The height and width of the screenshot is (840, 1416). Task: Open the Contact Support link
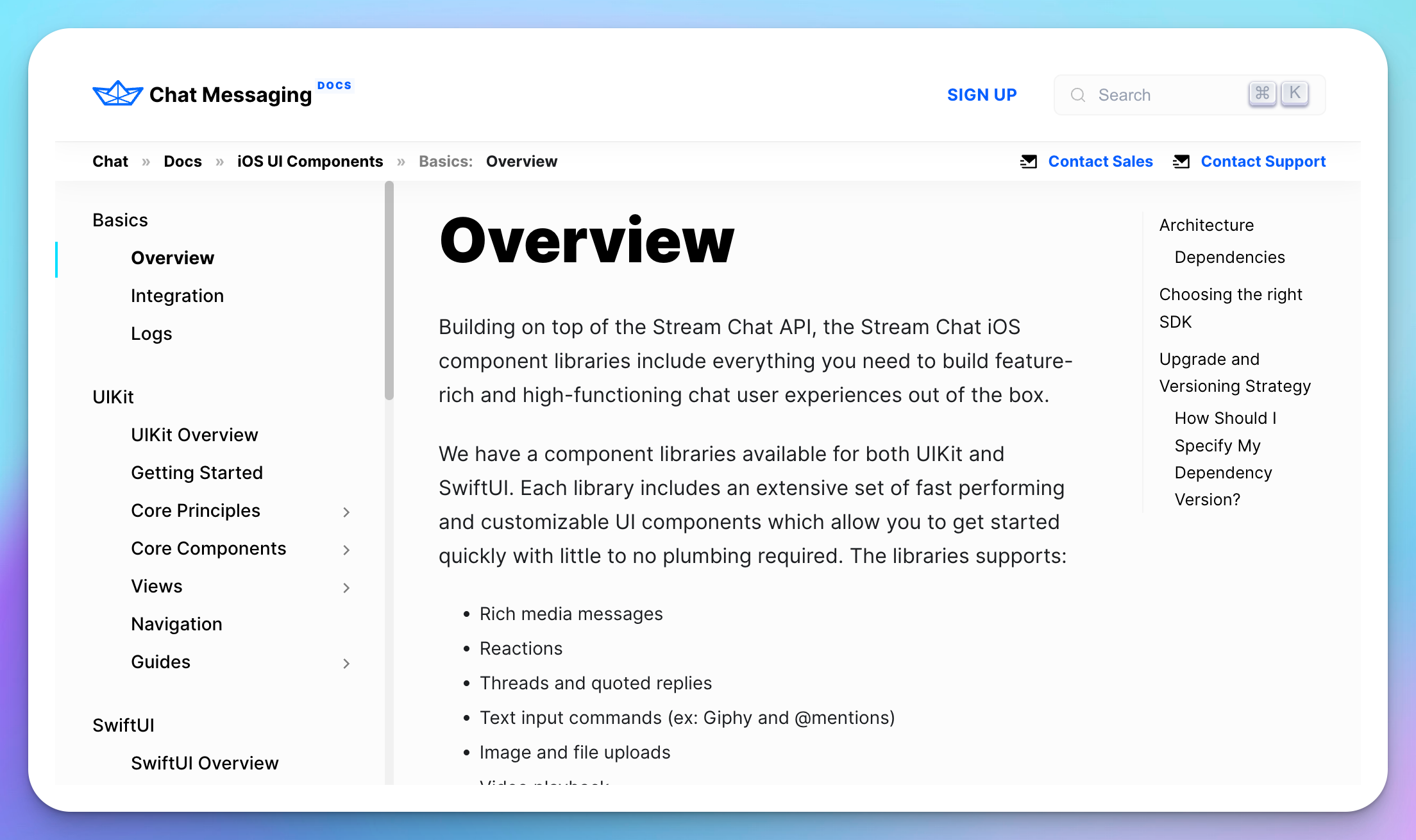coord(1263,162)
